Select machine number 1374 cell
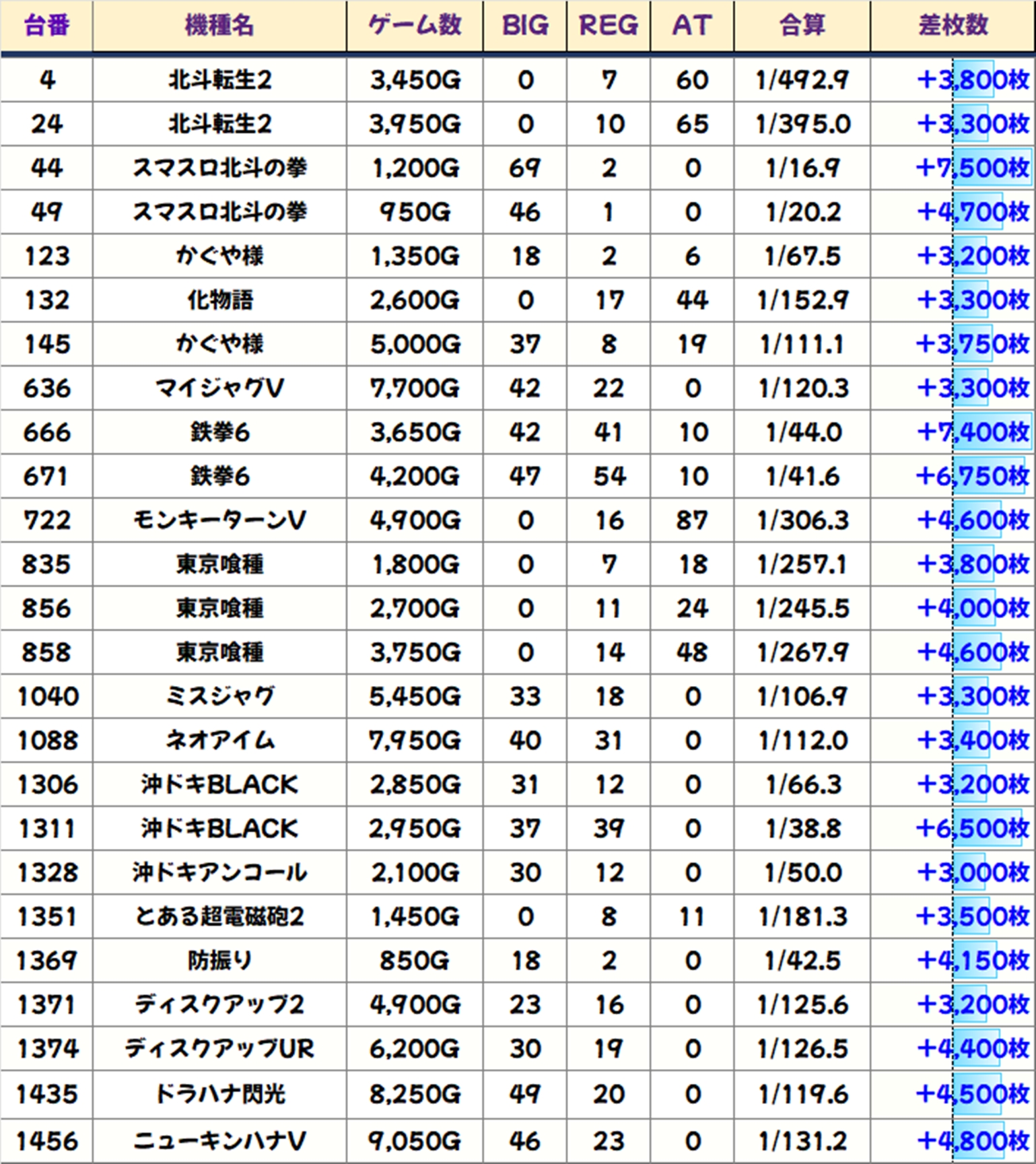1036x1164 pixels. click(x=46, y=1049)
